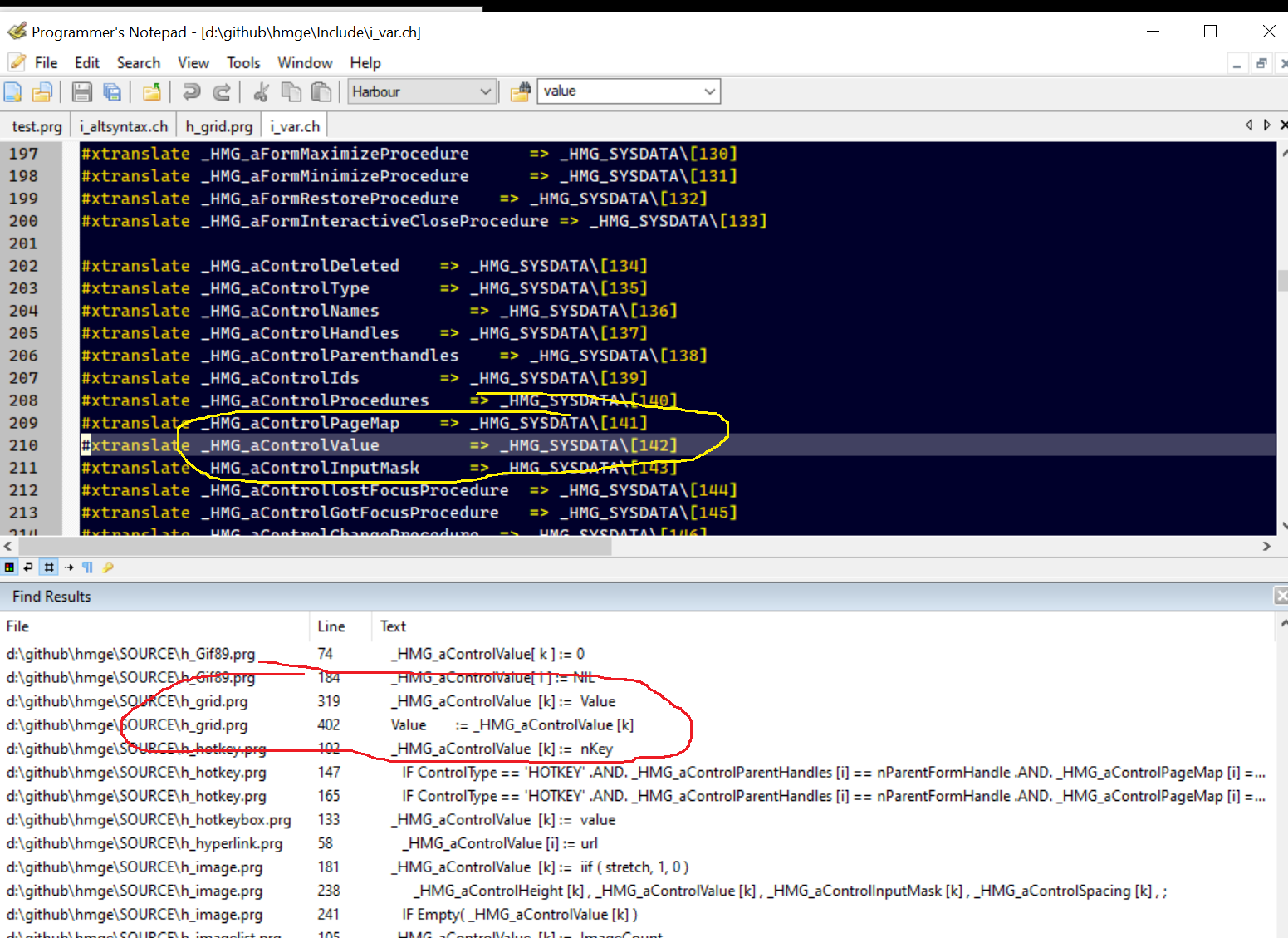Select the h_hyperlink.prg line 58 result

636,843
